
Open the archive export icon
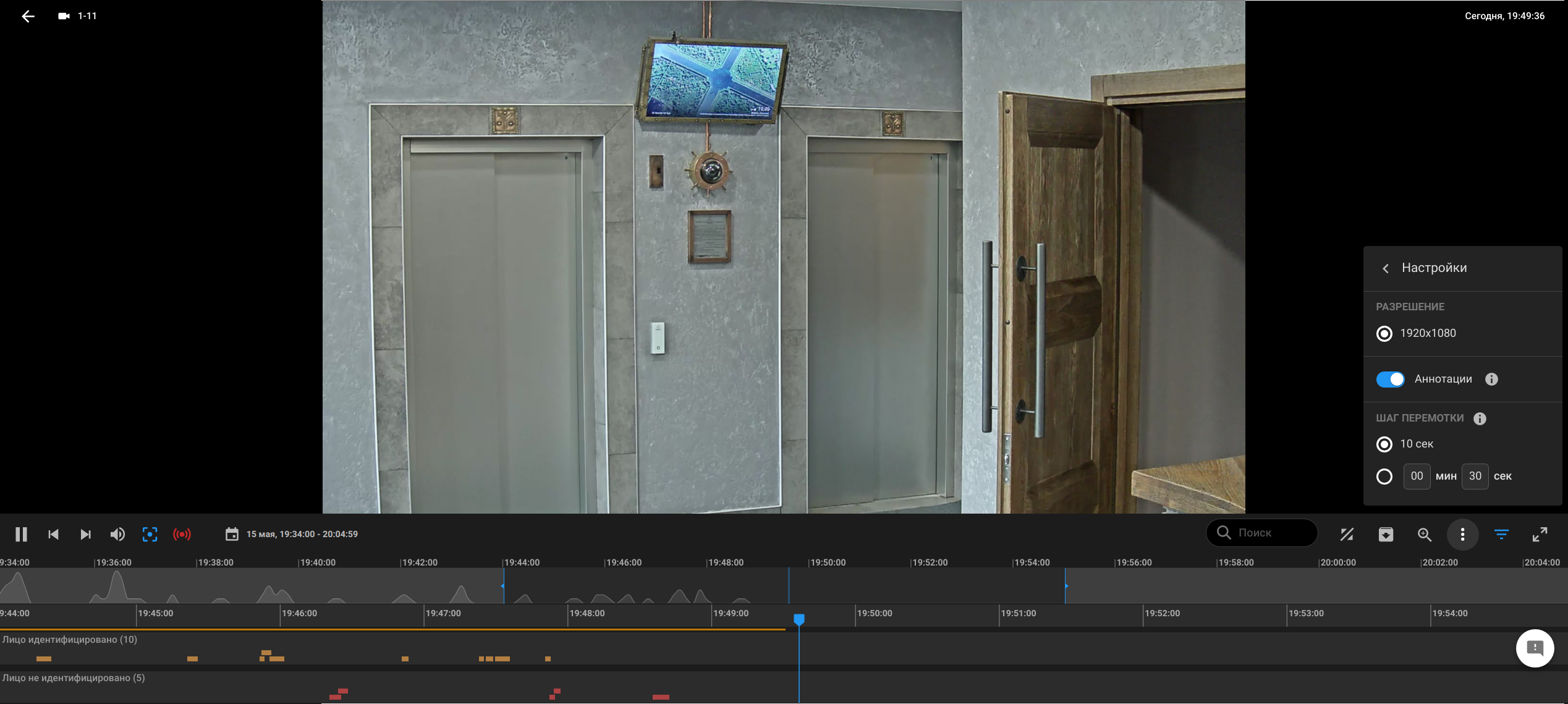tap(1386, 535)
